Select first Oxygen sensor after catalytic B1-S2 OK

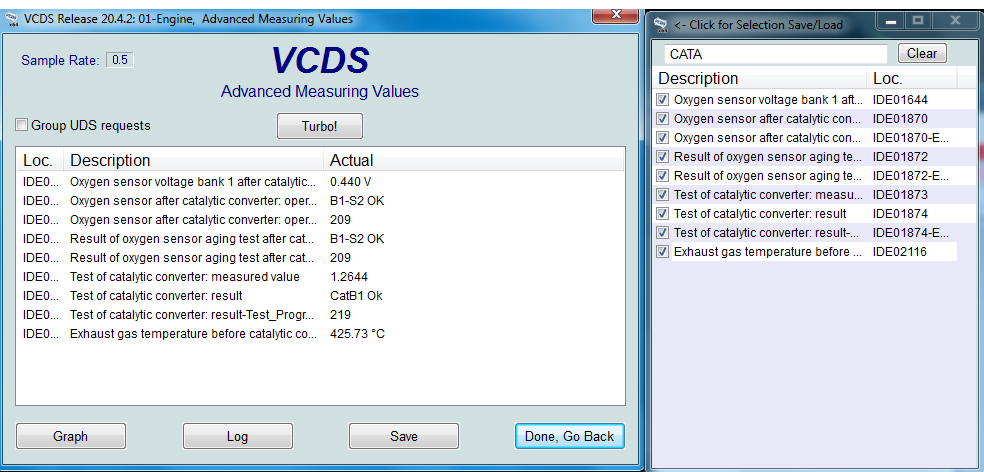point(320,201)
